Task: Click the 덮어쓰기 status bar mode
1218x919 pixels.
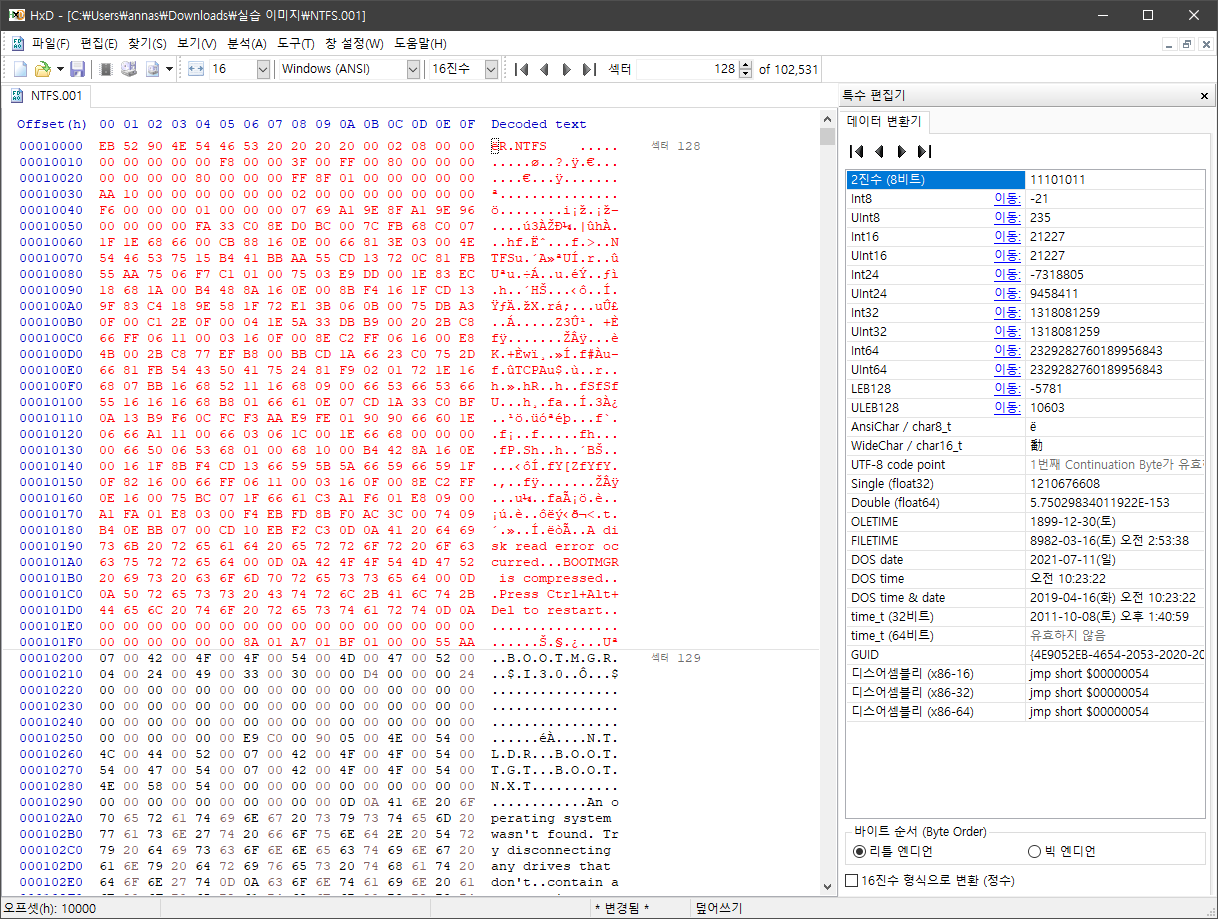Action: (719, 908)
